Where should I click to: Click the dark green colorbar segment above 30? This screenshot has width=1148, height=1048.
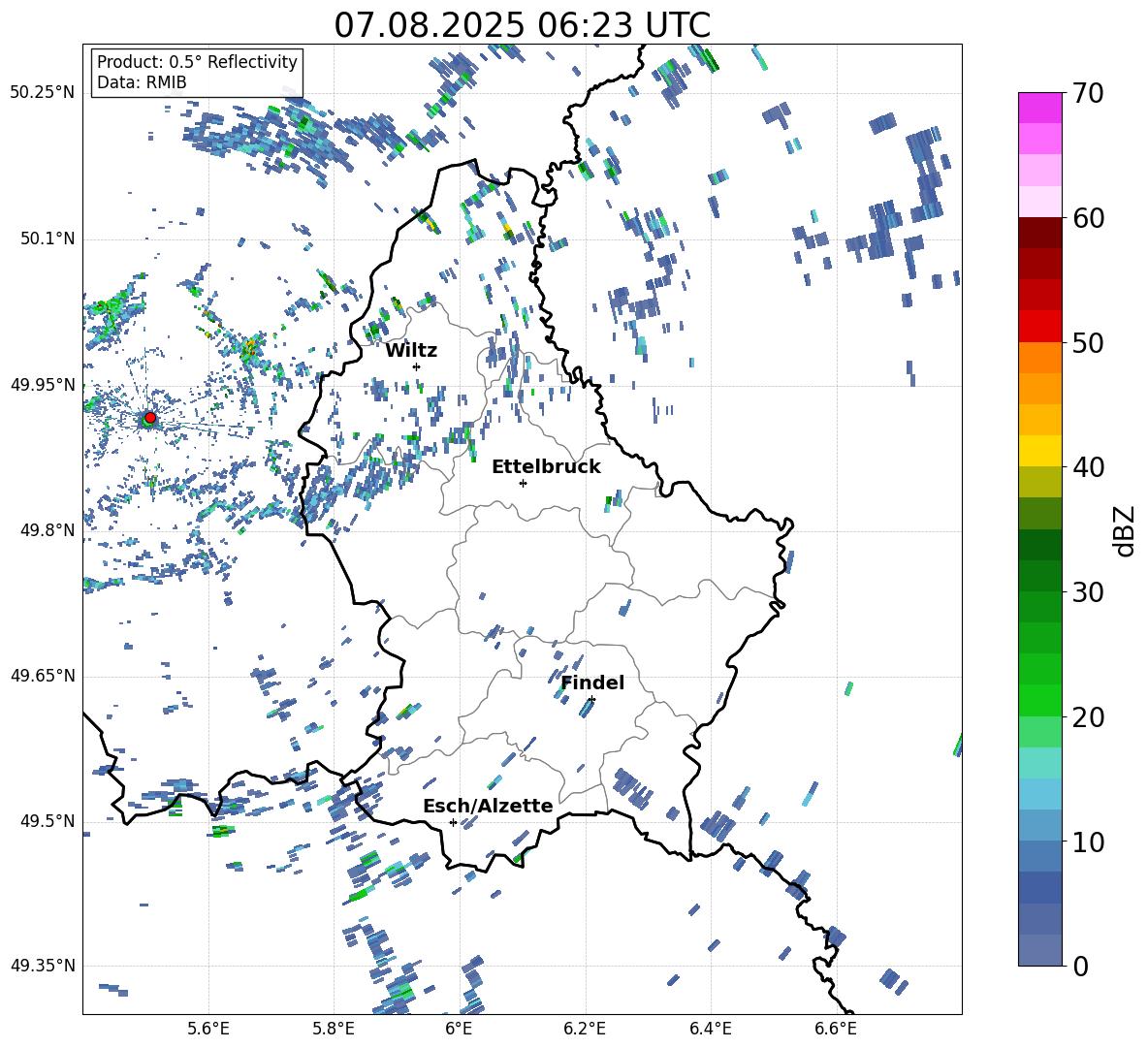click(1040, 576)
